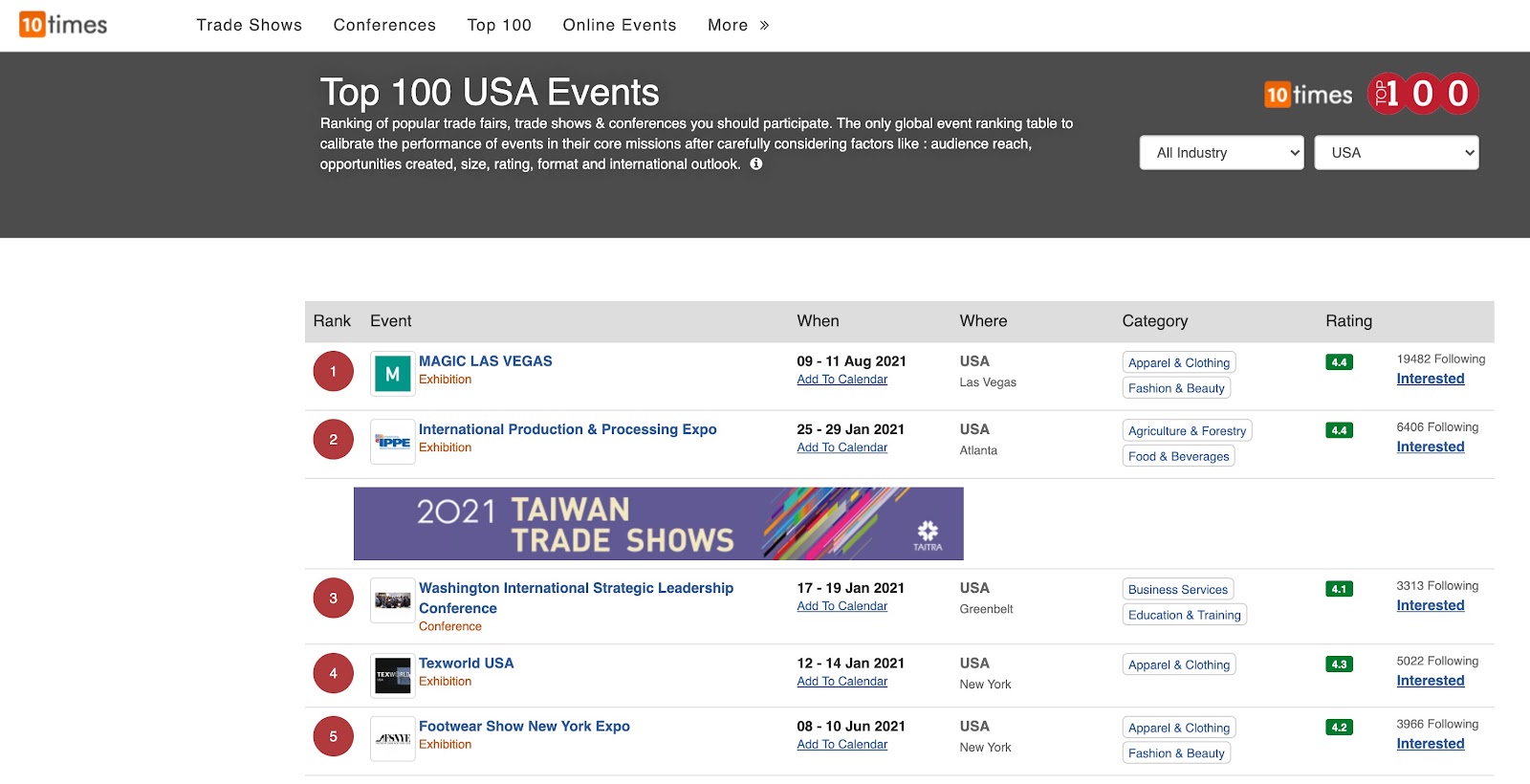The width and height of the screenshot is (1530, 784).
Task: Open MAGIC LAS VEGAS event logo
Action: pos(392,374)
